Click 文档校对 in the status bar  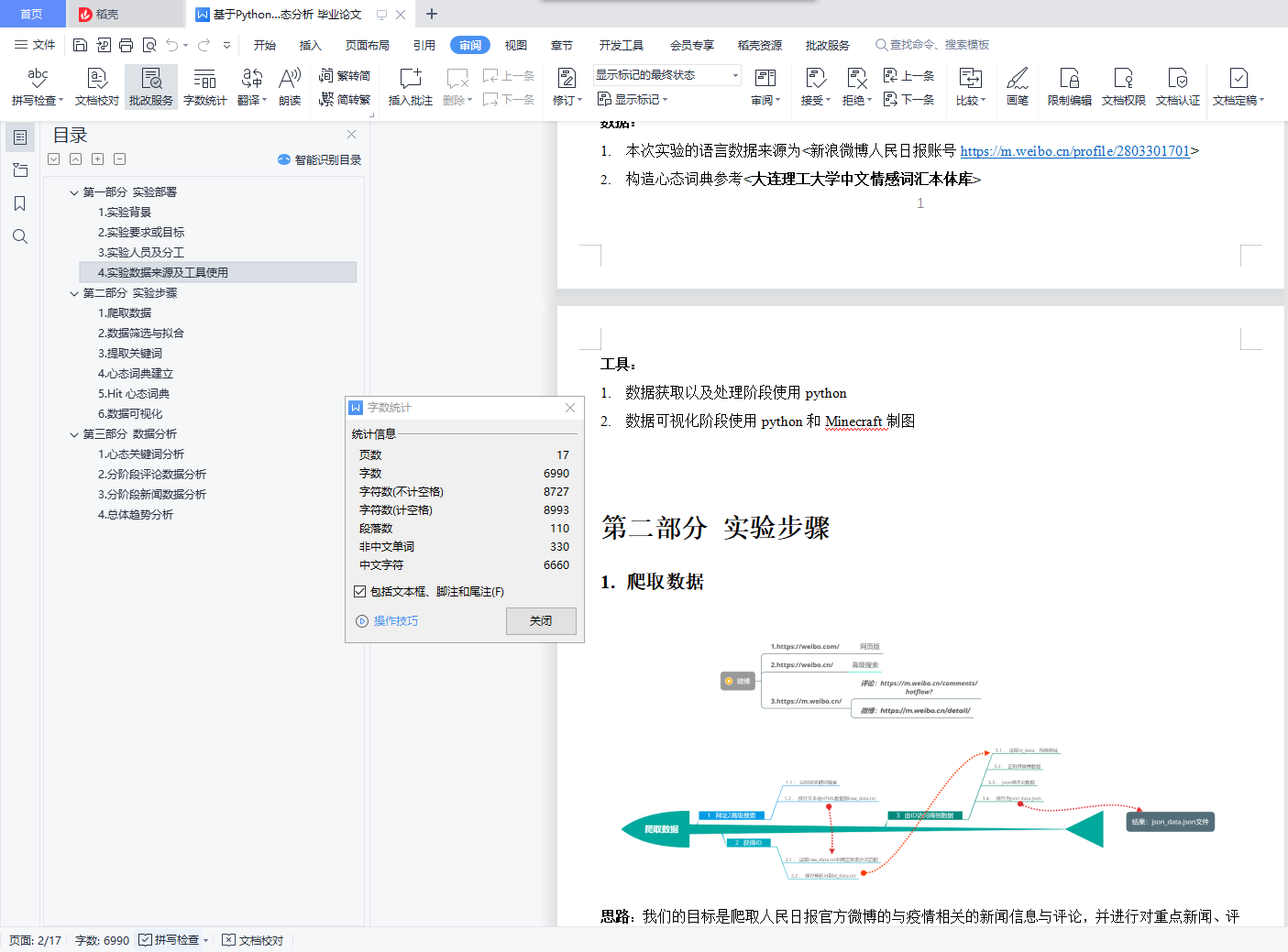click(x=254, y=940)
